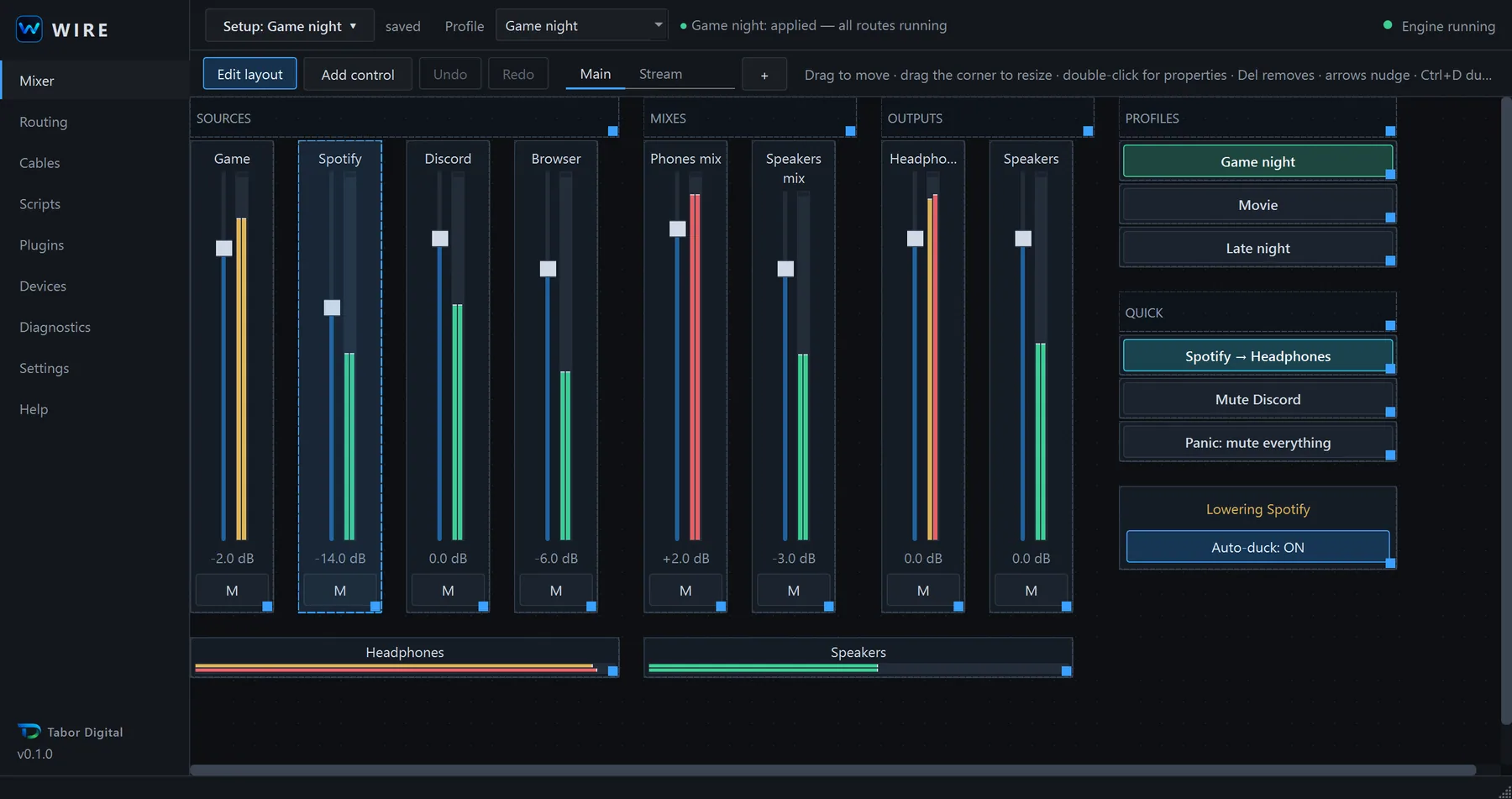
Task: Click the horizontal scrollbar at the bottom
Action: 832,770
